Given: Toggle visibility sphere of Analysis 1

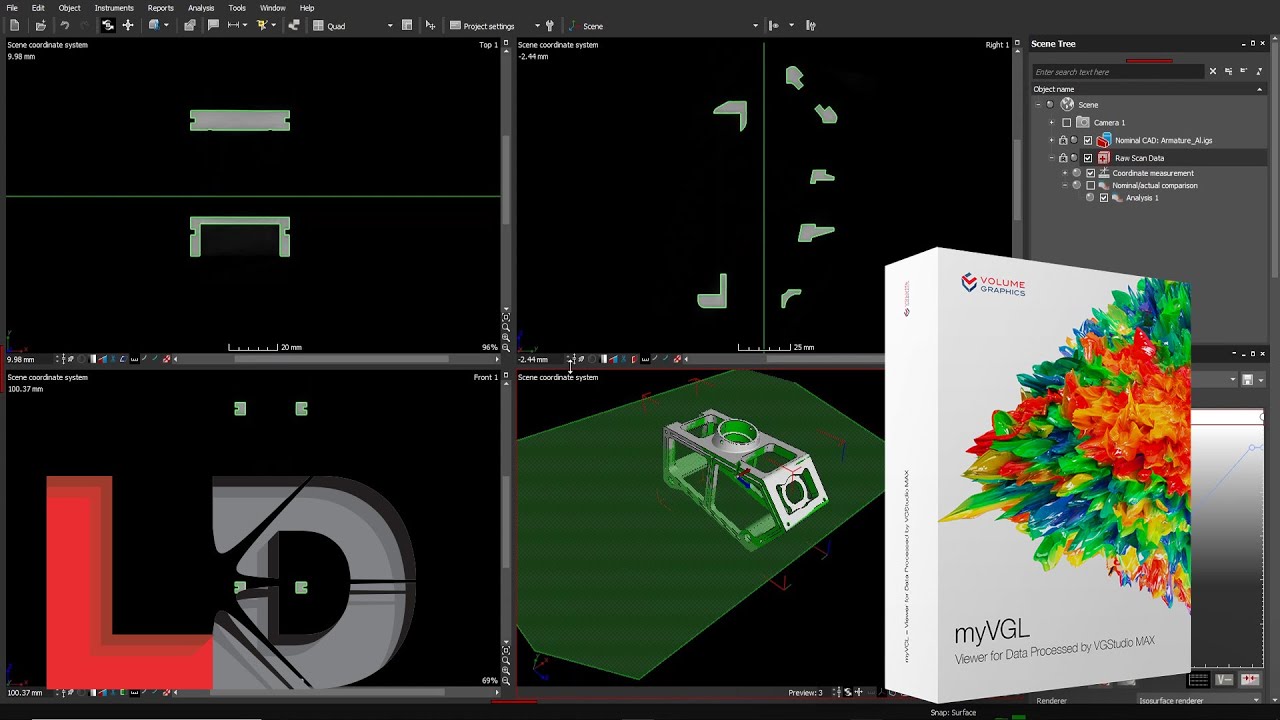Looking at the screenshot, I should pyautogui.click(x=1090, y=198).
